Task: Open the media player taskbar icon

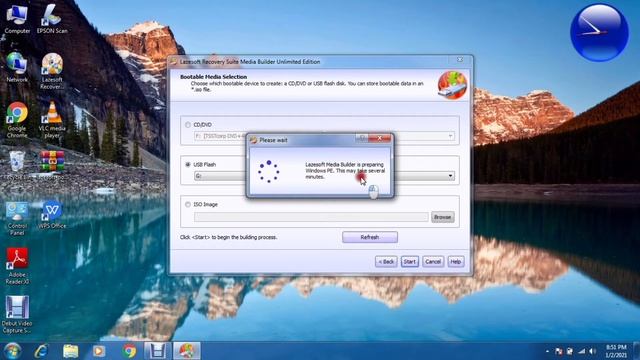Action: [x=99, y=351]
